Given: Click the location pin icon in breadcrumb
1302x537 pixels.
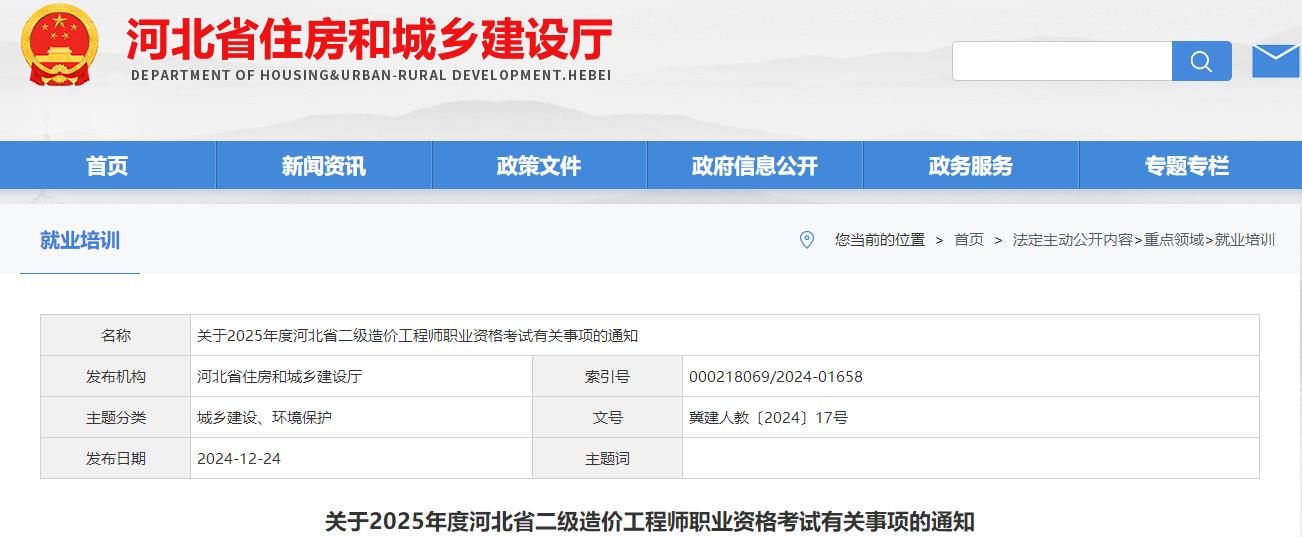Looking at the screenshot, I should pos(807,240).
